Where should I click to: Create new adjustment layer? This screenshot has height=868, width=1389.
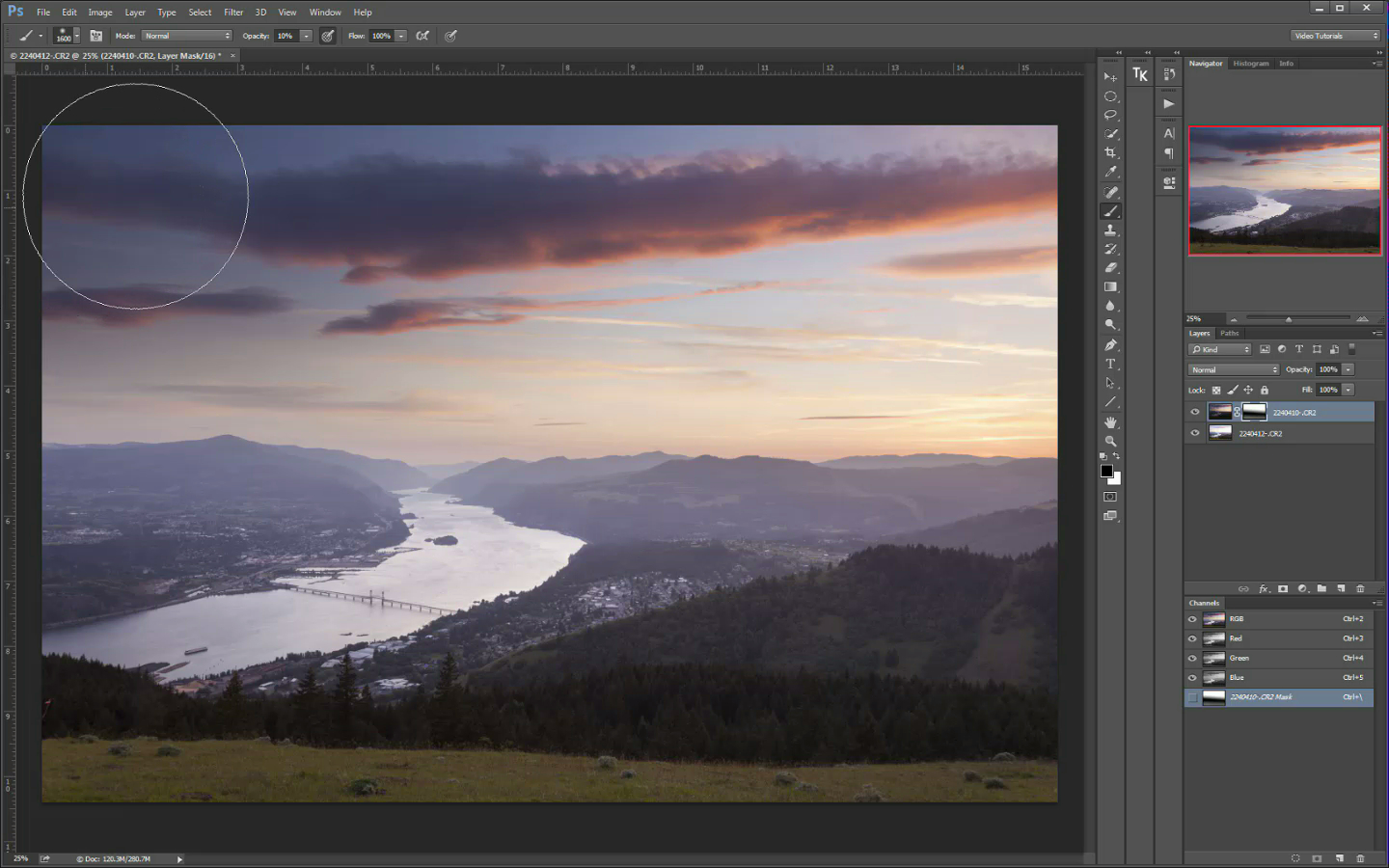click(1302, 588)
